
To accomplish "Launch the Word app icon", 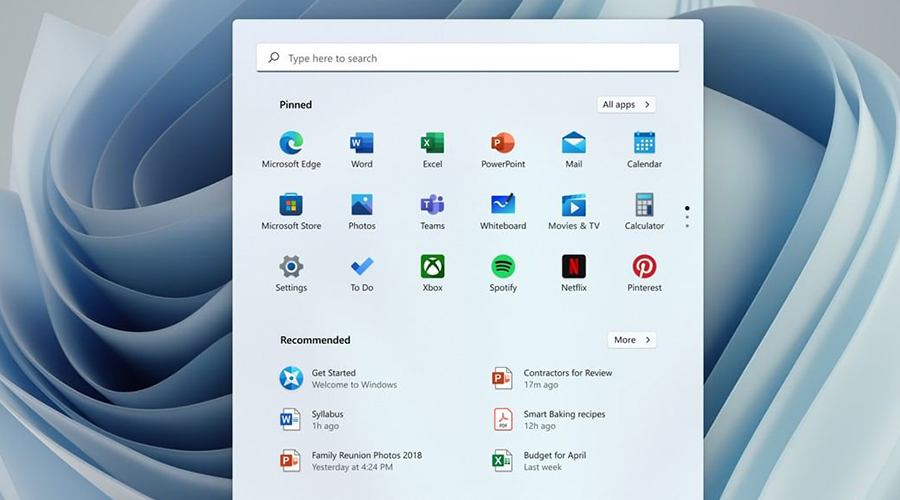I will [x=362, y=143].
